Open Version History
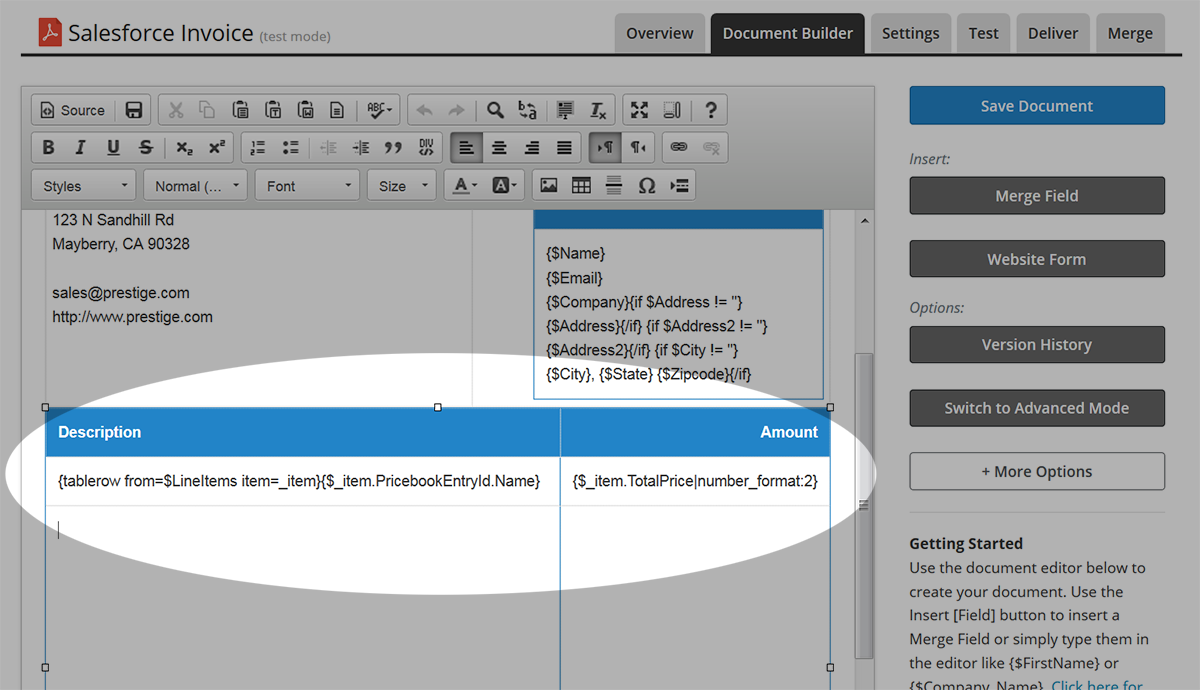1200x690 pixels. point(1037,345)
